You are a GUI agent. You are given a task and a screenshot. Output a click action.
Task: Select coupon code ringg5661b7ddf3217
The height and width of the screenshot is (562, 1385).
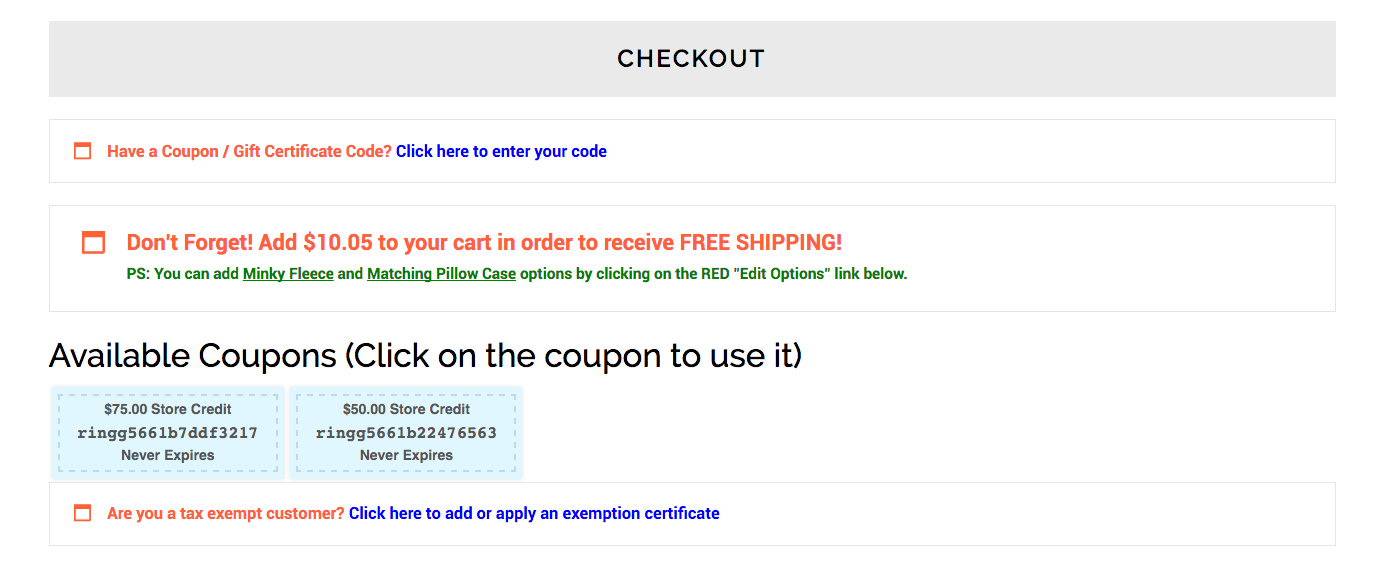point(168,433)
